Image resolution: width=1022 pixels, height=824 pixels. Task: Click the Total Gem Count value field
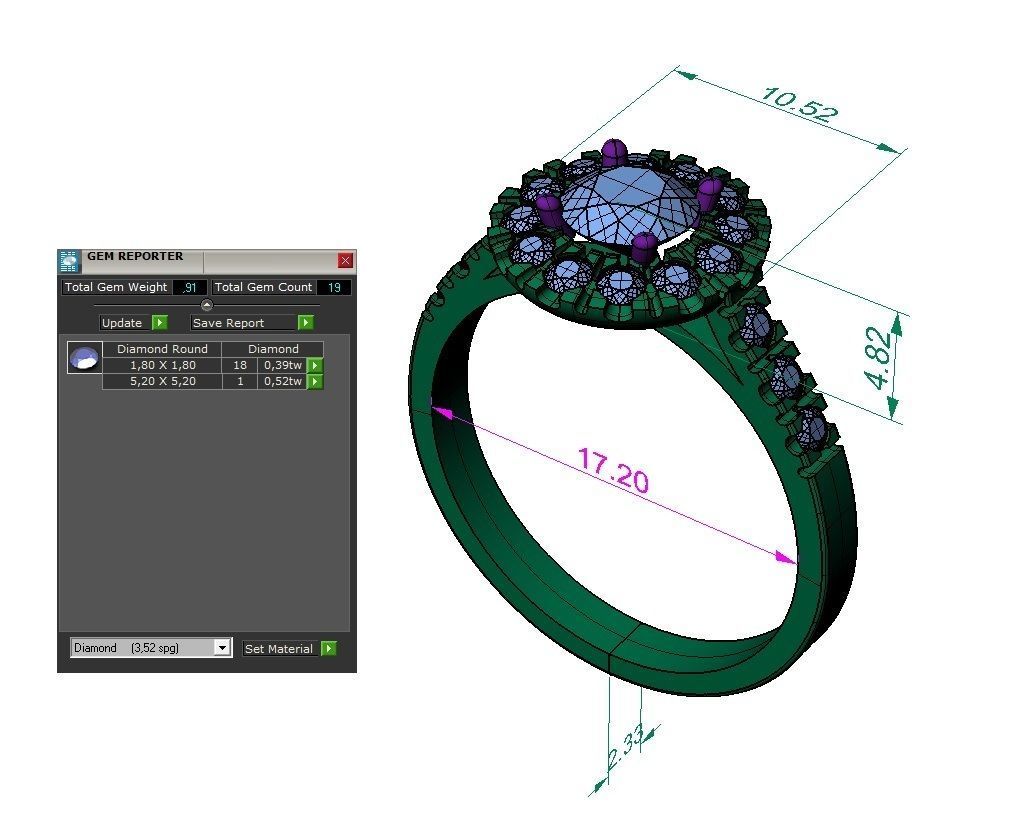point(334,287)
